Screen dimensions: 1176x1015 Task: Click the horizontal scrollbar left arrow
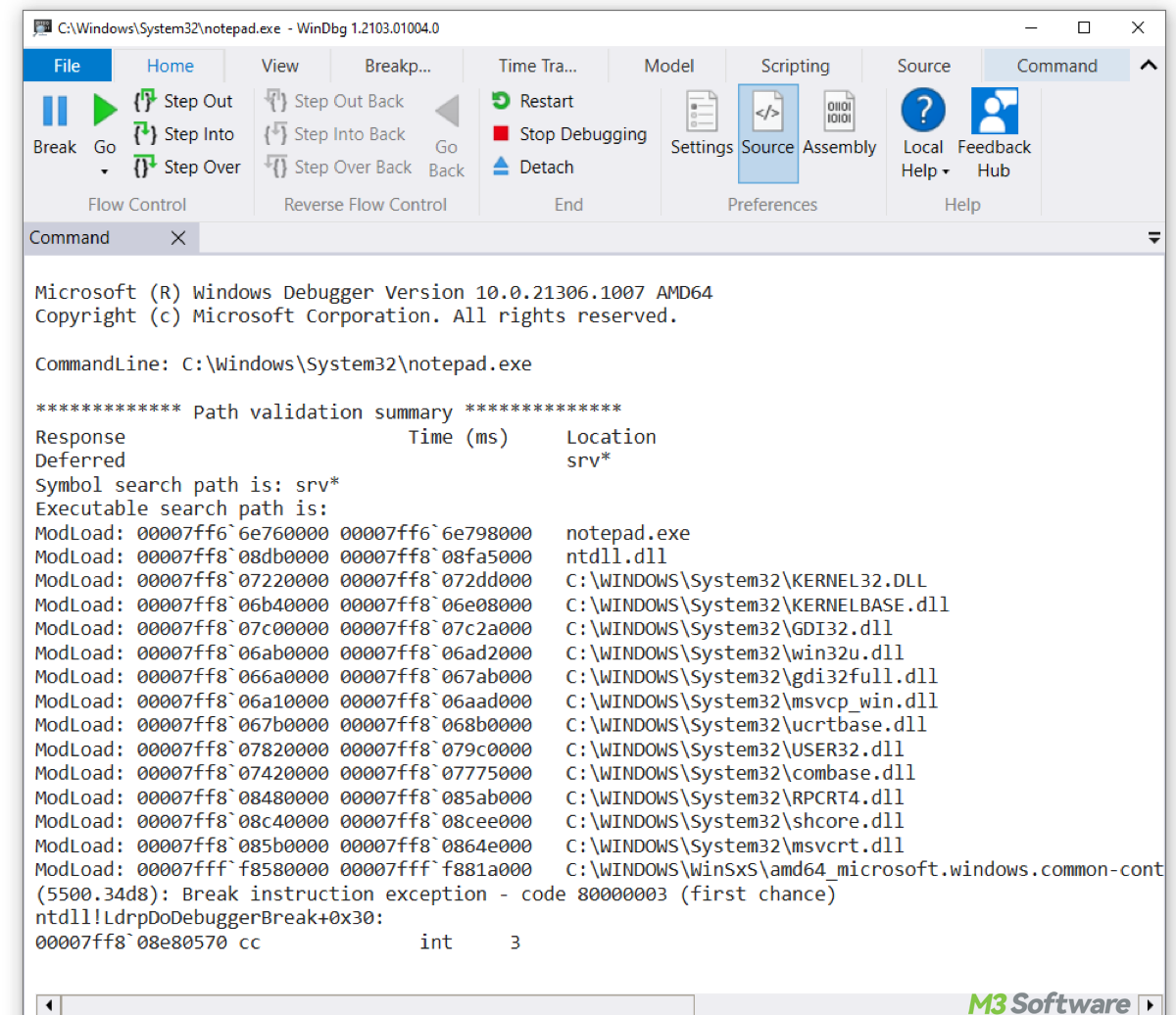49,1005
